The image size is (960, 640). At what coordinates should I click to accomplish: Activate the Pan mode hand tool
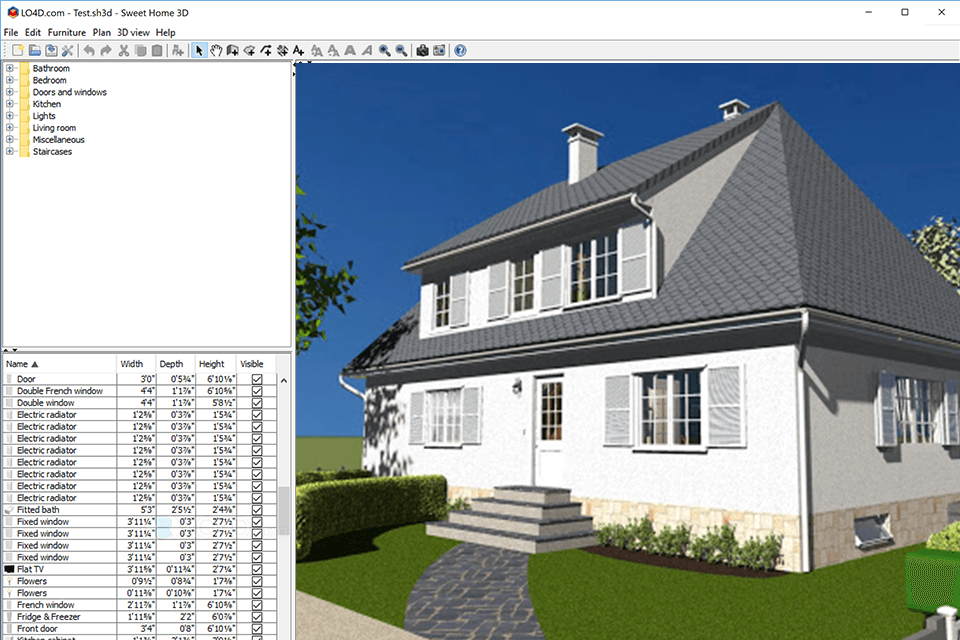click(x=216, y=50)
